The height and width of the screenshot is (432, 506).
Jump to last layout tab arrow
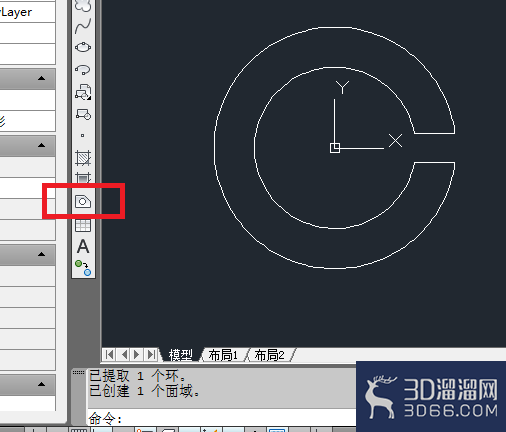click(151, 354)
